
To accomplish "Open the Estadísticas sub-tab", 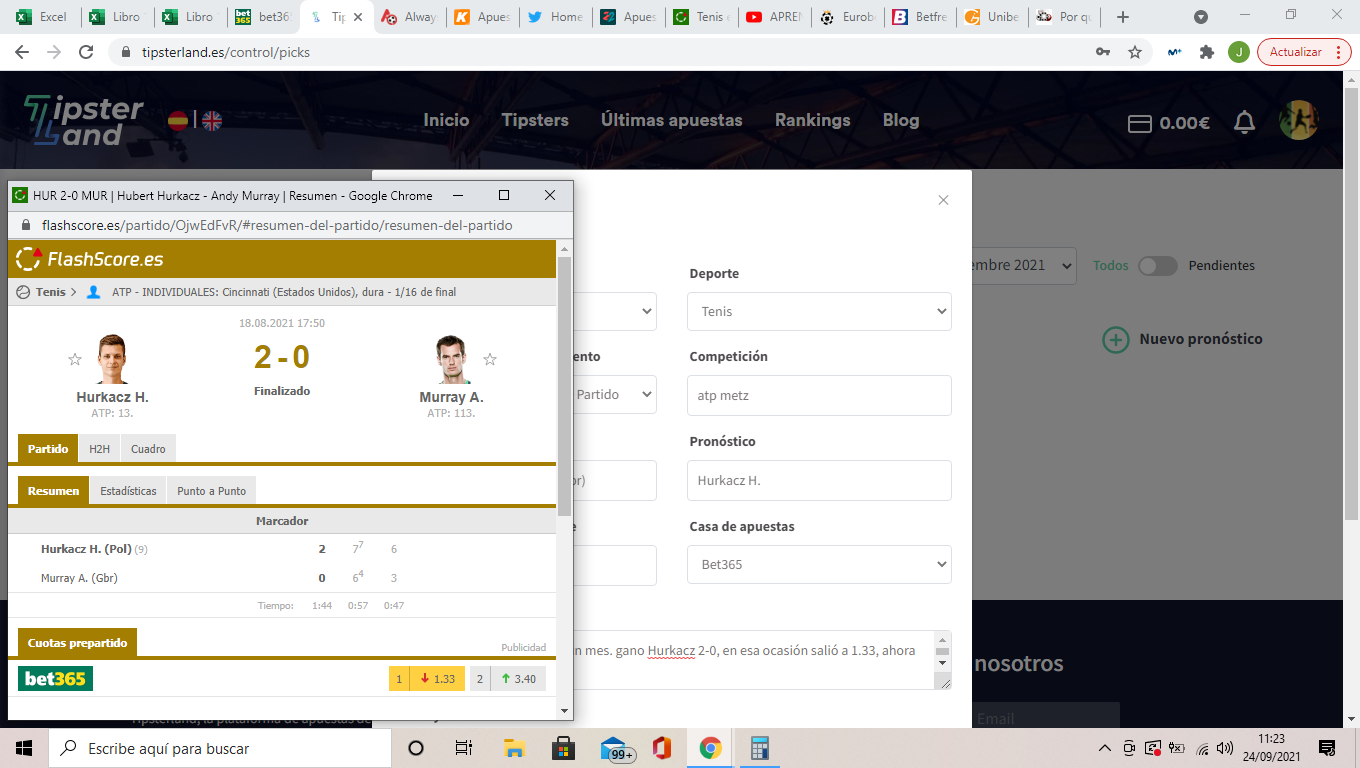I will point(128,491).
